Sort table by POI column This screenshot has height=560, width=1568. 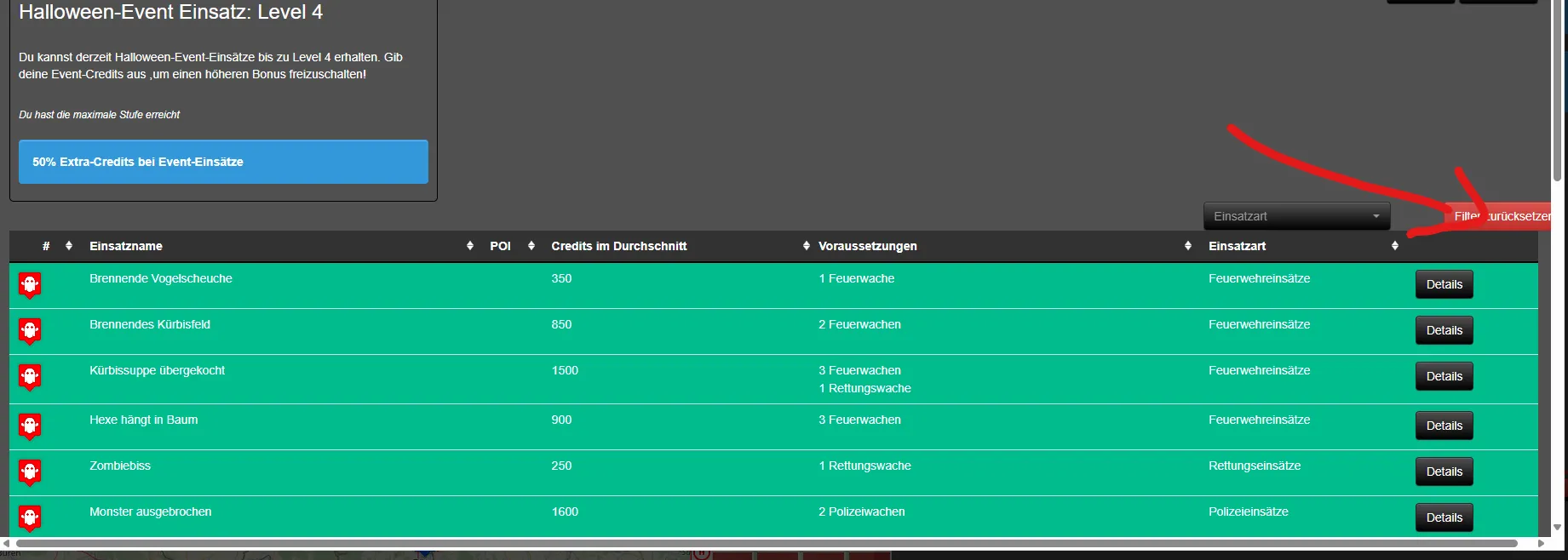pos(500,246)
